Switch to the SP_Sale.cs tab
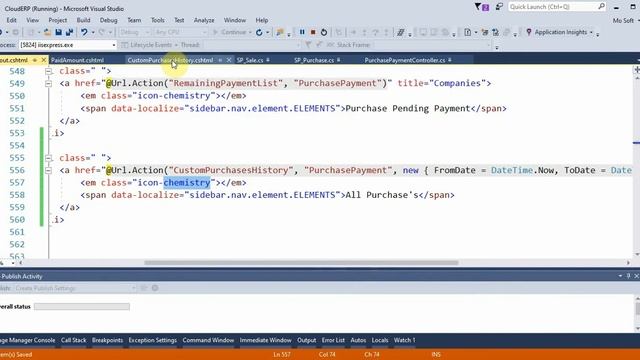Viewport: 640px width, 360px height. coord(250,60)
